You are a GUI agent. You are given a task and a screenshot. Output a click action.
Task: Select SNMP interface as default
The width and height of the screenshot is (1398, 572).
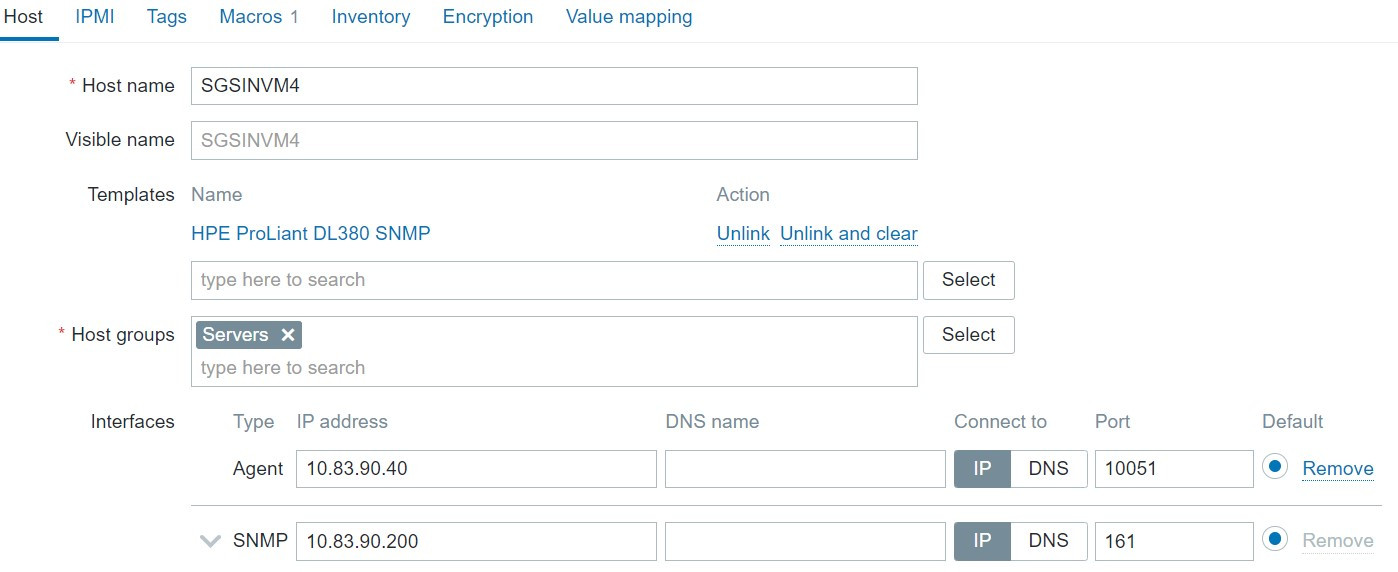pos(1274,540)
